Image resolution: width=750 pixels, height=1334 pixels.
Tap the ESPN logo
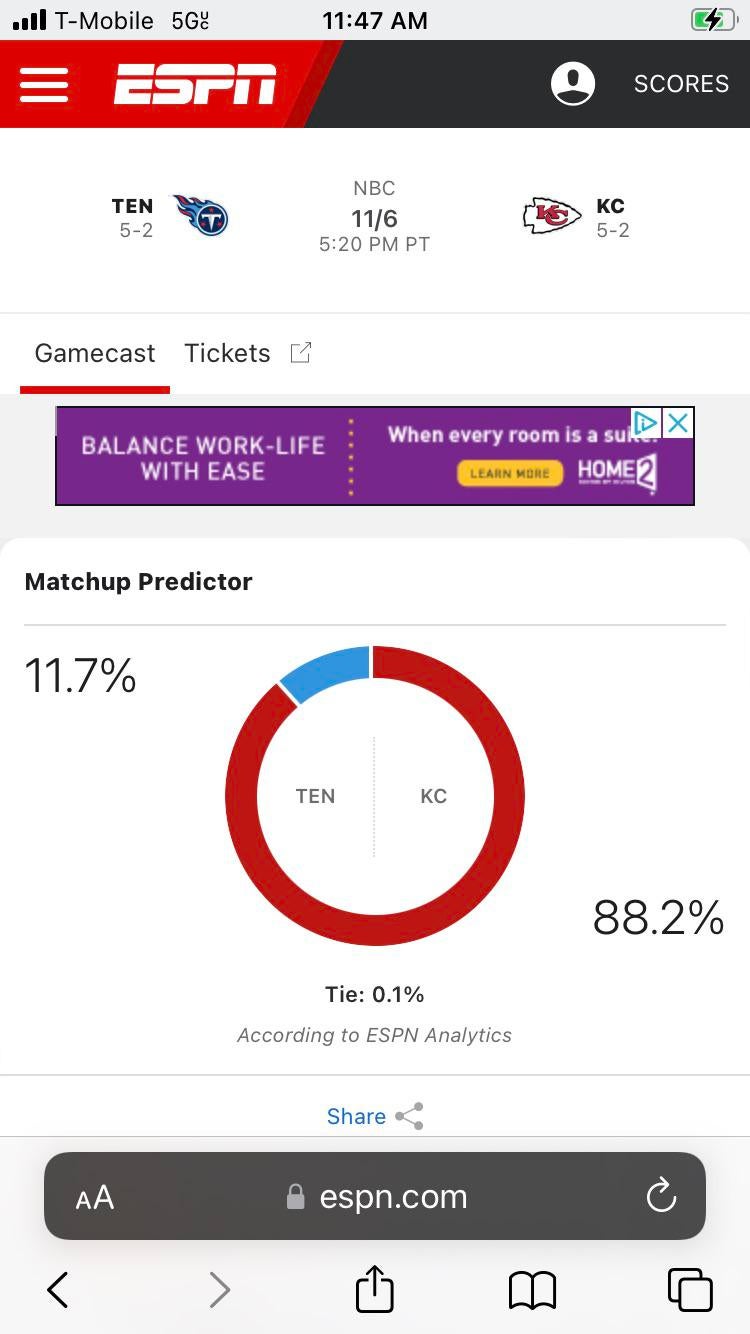(x=195, y=85)
